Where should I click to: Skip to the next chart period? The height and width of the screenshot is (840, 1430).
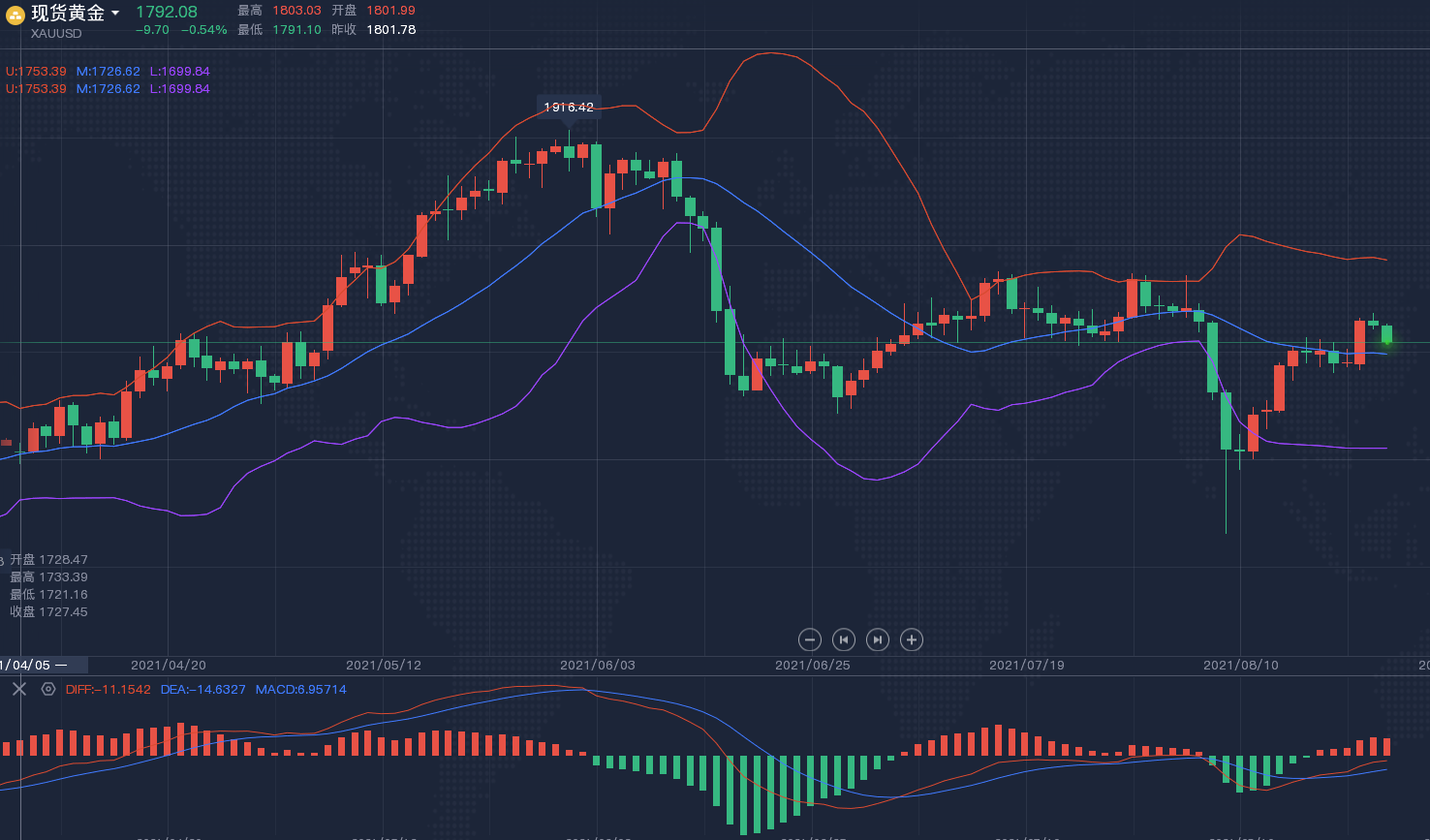click(877, 639)
